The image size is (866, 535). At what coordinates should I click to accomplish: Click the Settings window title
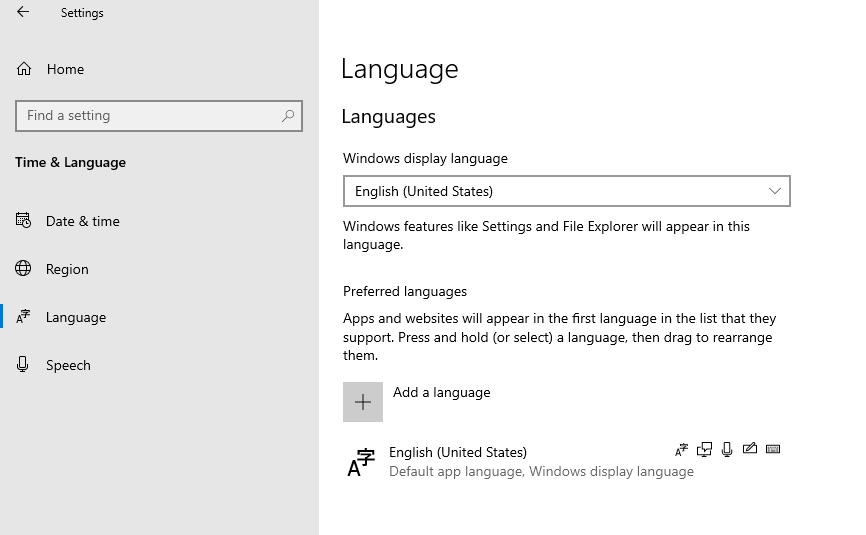point(82,13)
